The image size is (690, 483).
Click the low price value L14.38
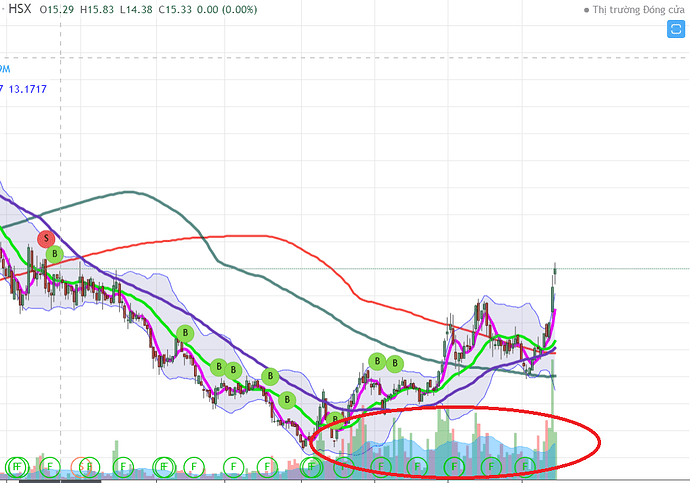[x=136, y=9]
